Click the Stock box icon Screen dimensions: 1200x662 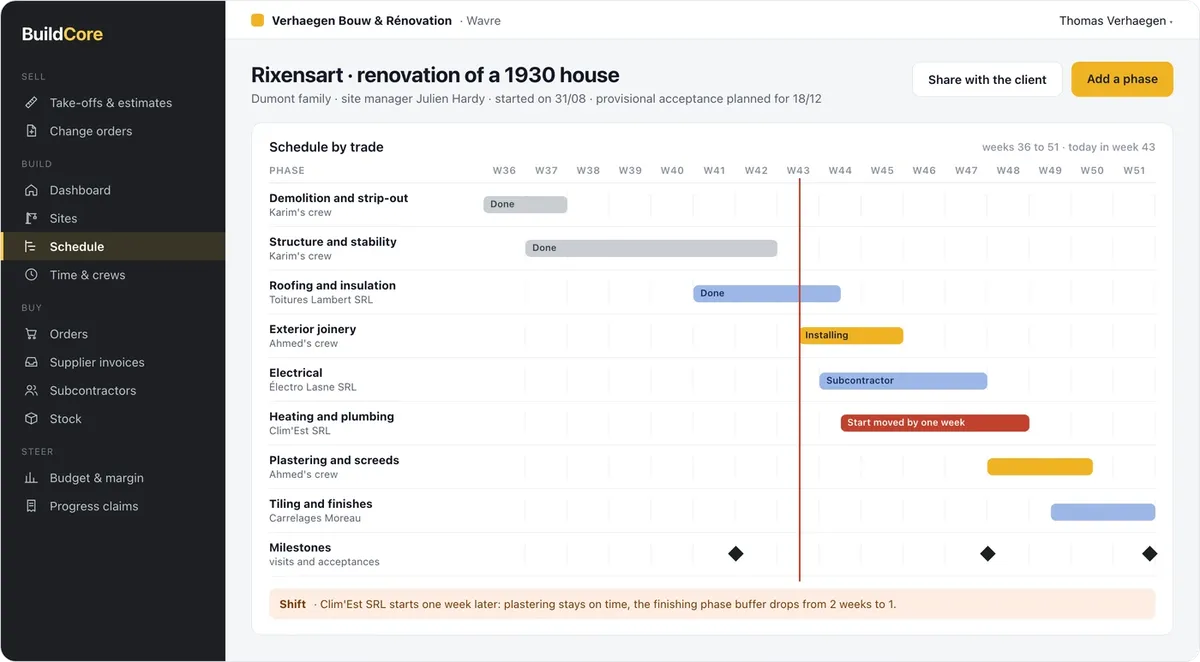point(31,419)
